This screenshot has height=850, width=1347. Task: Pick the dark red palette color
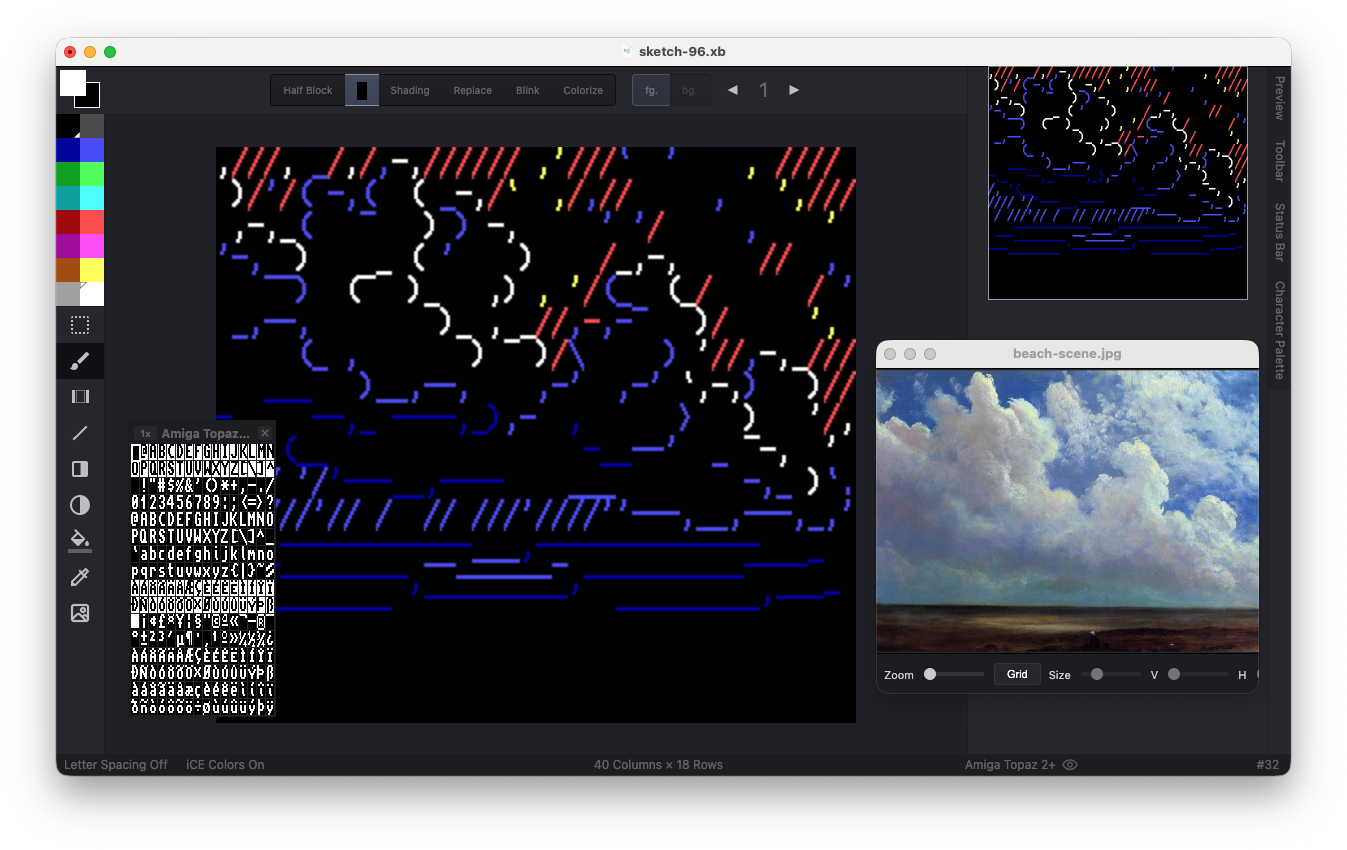coord(68,222)
